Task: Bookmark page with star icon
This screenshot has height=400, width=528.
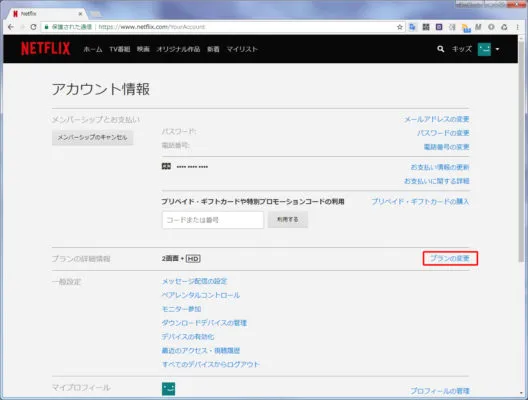Action: coord(400,27)
